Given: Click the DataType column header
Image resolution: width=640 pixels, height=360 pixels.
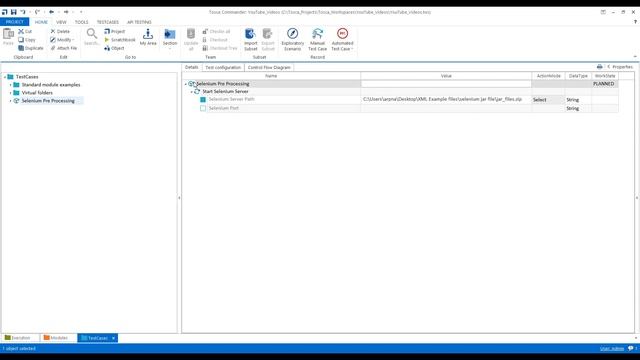Looking at the screenshot, I should point(578,76).
